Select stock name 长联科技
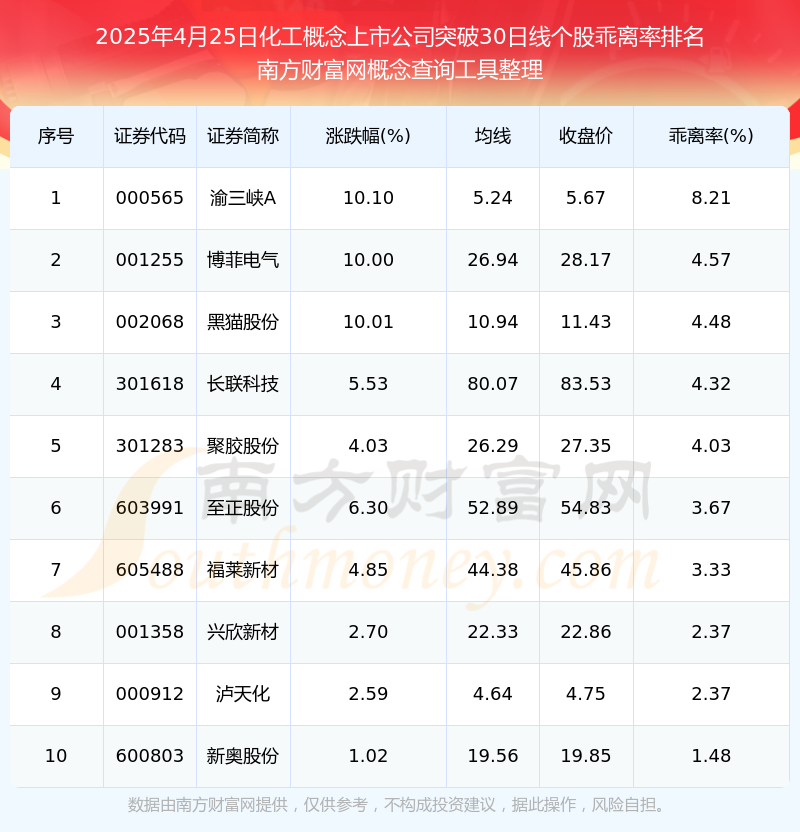 point(243,384)
